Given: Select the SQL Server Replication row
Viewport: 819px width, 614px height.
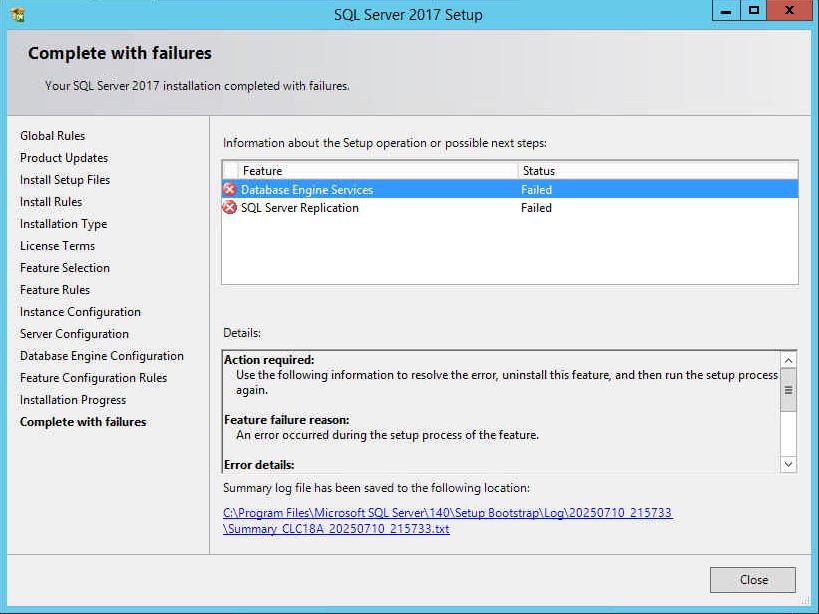Looking at the screenshot, I should tap(510, 207).
